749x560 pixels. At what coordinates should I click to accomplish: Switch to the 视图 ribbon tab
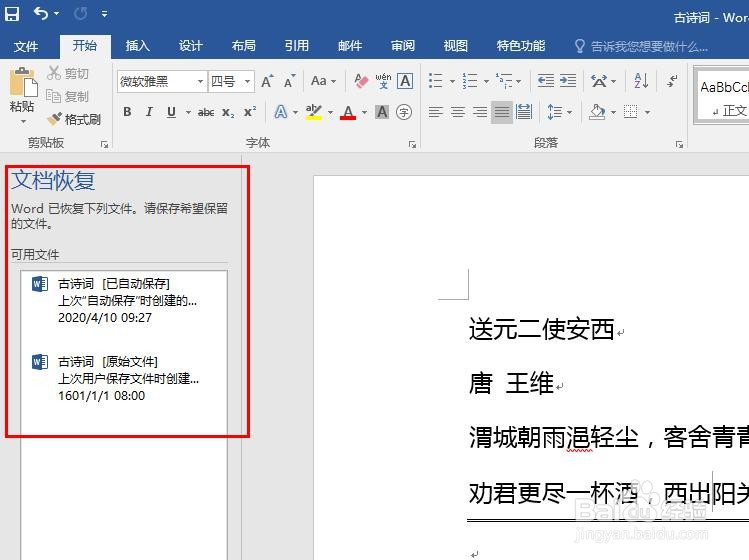tap(455, 46)
